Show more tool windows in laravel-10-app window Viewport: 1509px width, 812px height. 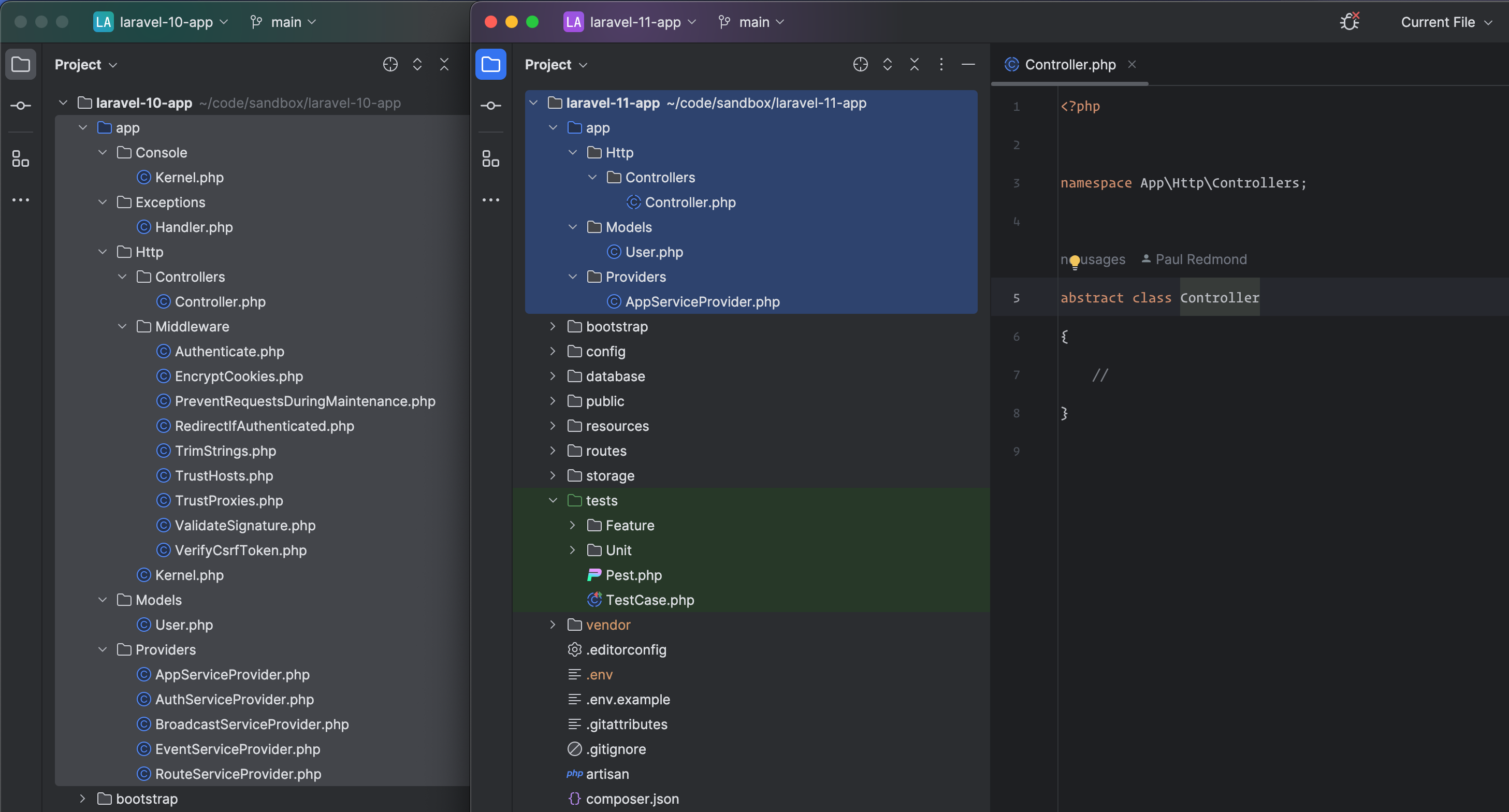[21, 200]
